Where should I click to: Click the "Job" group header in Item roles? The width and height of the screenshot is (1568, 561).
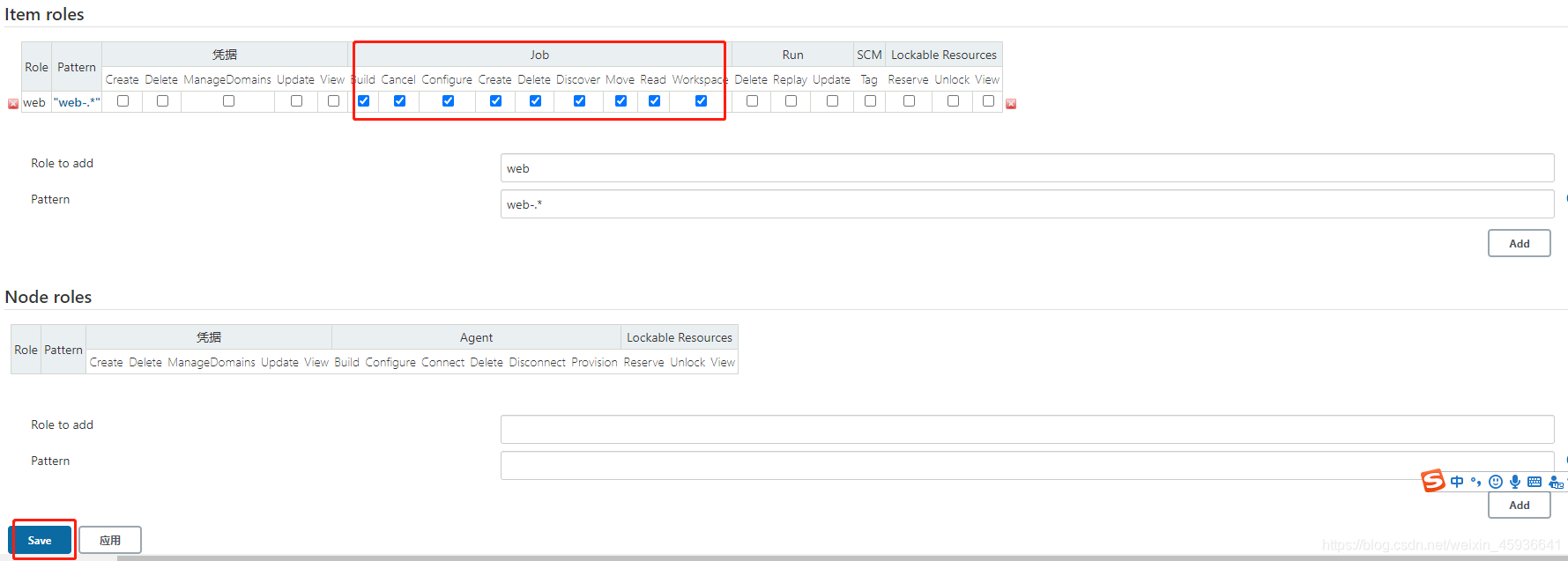click(x=539, y=55)
